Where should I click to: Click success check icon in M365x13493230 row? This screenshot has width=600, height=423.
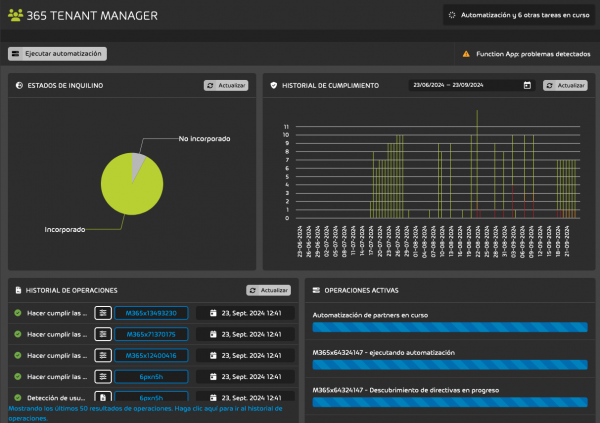point(18,313)
